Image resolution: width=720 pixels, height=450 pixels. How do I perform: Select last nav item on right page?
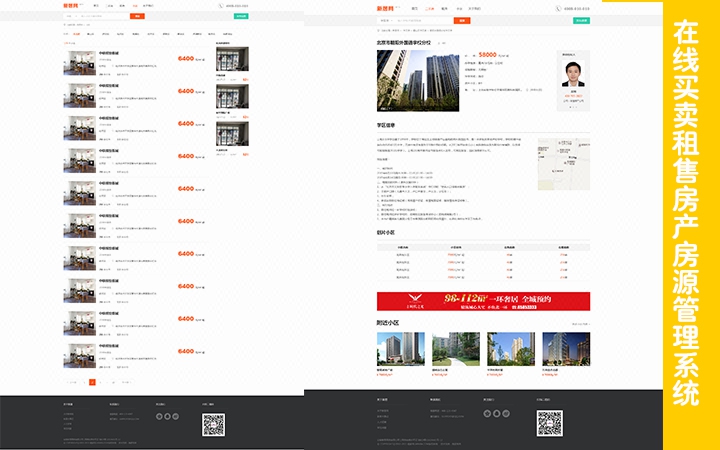(474, 9)
